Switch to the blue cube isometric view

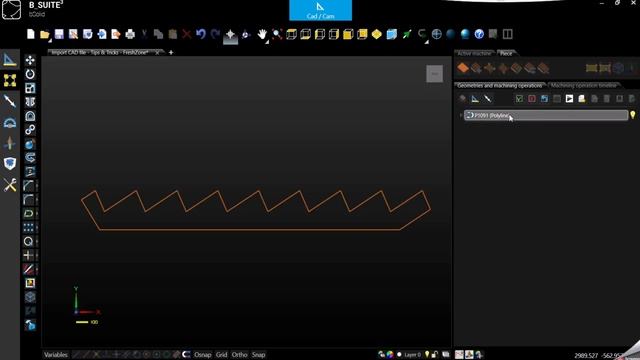point(391,34)
